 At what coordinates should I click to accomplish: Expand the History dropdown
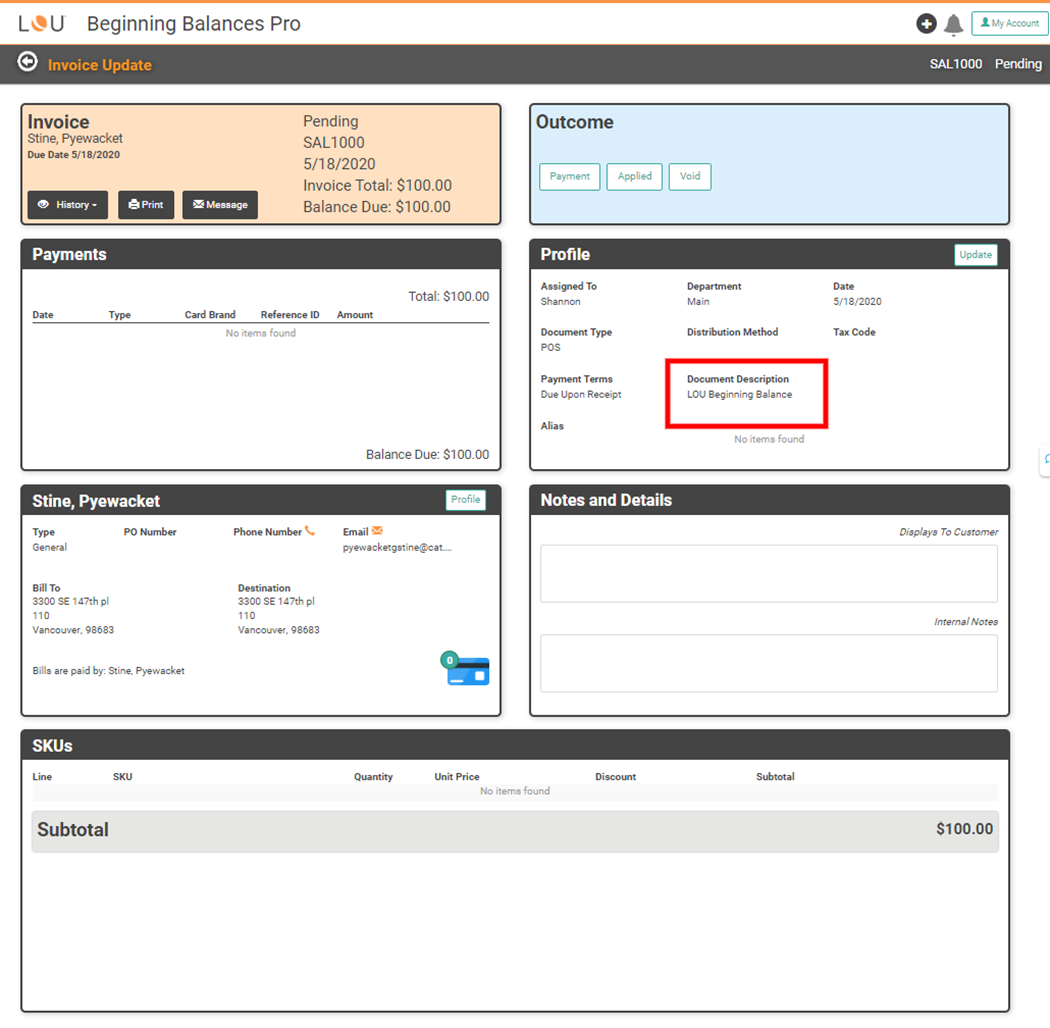click(67, 205)
